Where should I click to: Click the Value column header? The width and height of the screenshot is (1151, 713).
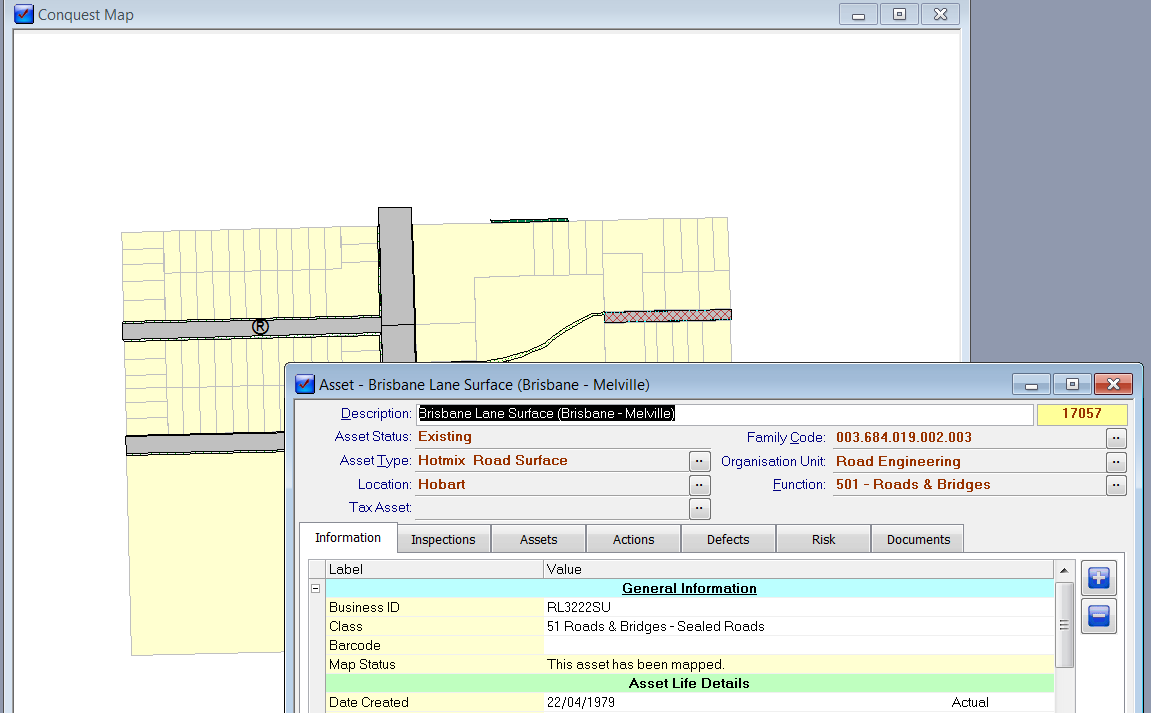click(x=799, y=569)
